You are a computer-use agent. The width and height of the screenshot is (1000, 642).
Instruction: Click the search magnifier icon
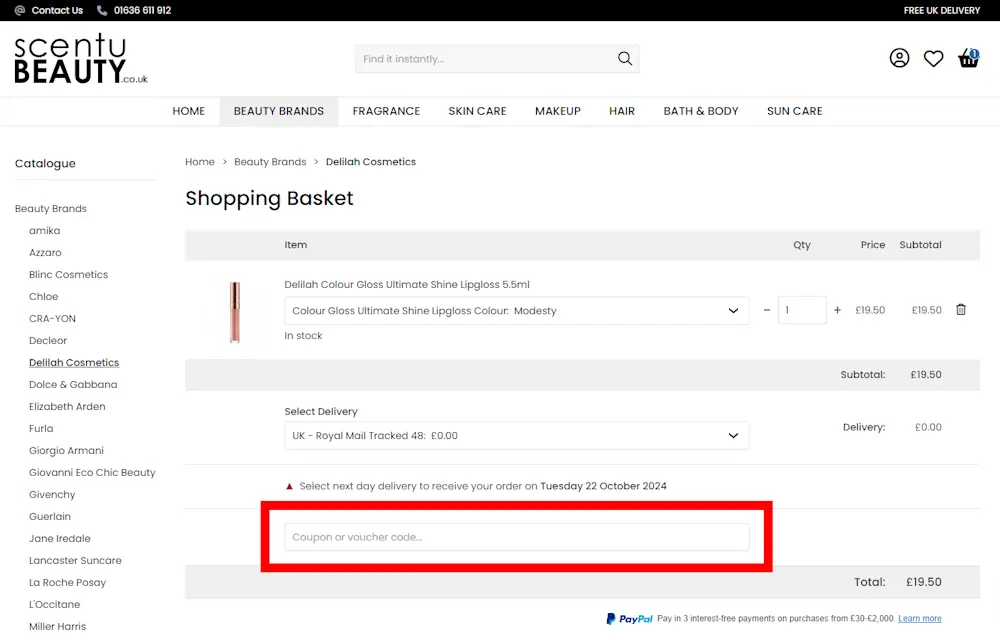[625, 59]
